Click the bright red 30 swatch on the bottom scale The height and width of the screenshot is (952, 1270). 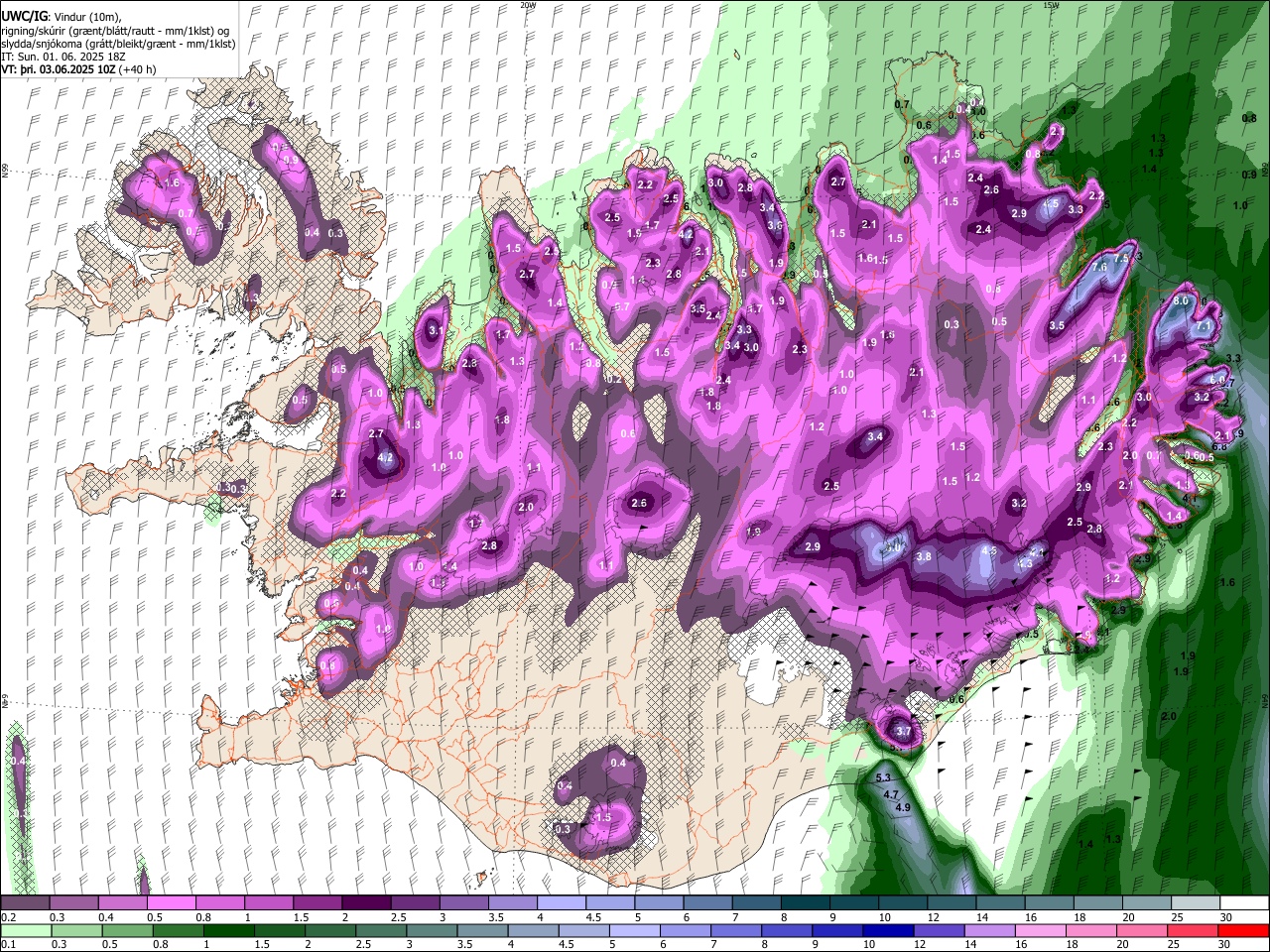pos(1244,930)
